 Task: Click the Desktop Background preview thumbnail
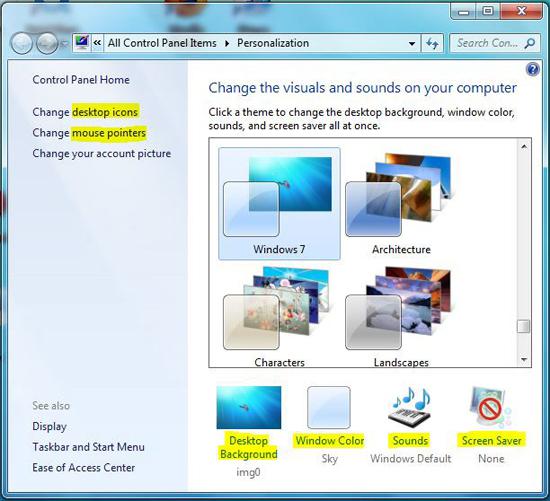(249, 408)
